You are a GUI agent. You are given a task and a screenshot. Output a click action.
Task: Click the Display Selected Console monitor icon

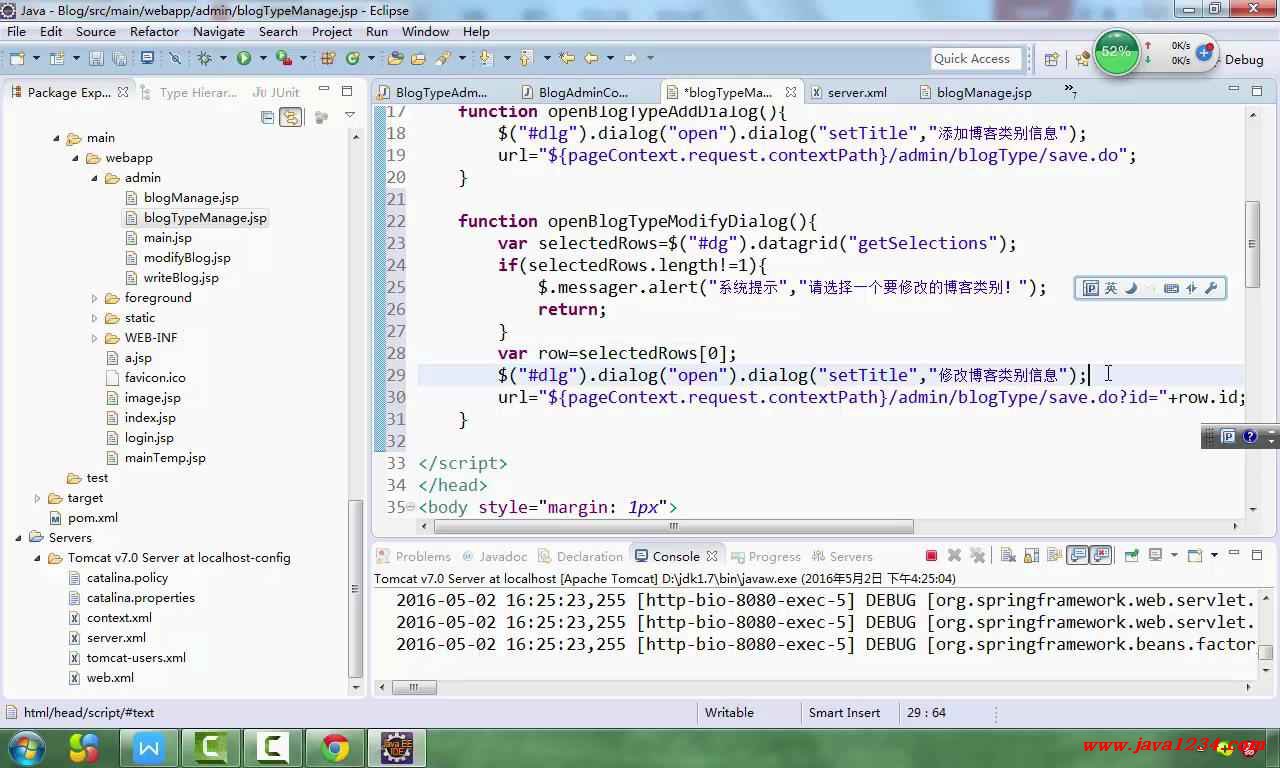pos(1155,555)
